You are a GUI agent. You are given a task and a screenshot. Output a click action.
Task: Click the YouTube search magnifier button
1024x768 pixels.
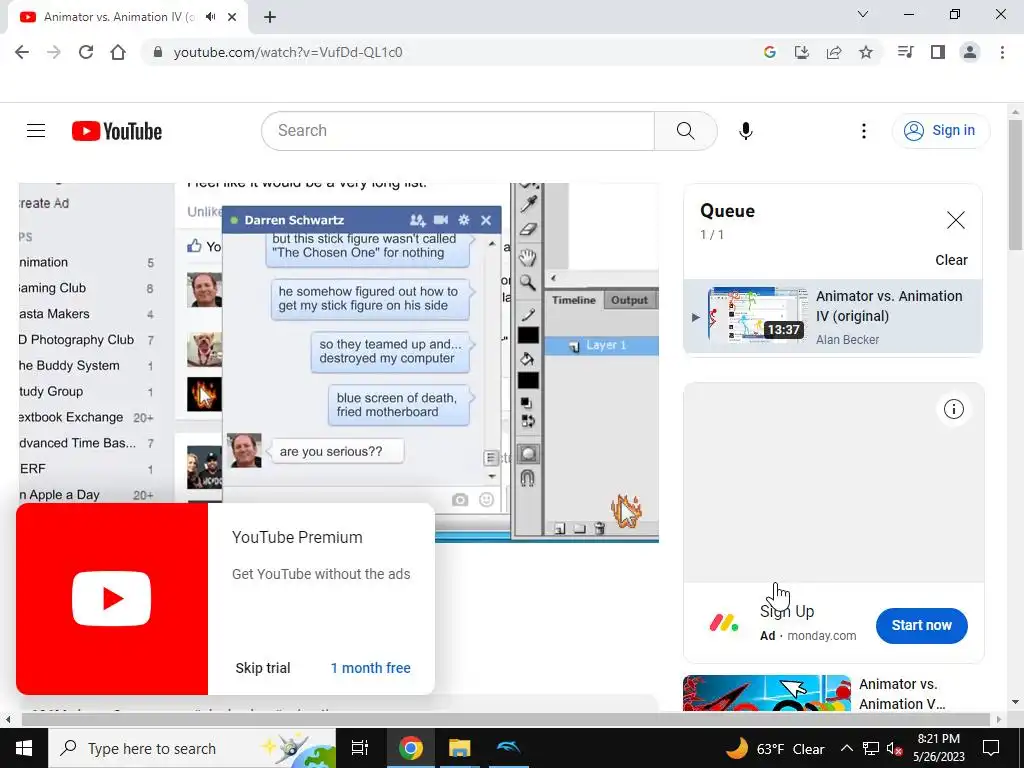[x=686, y=131]
